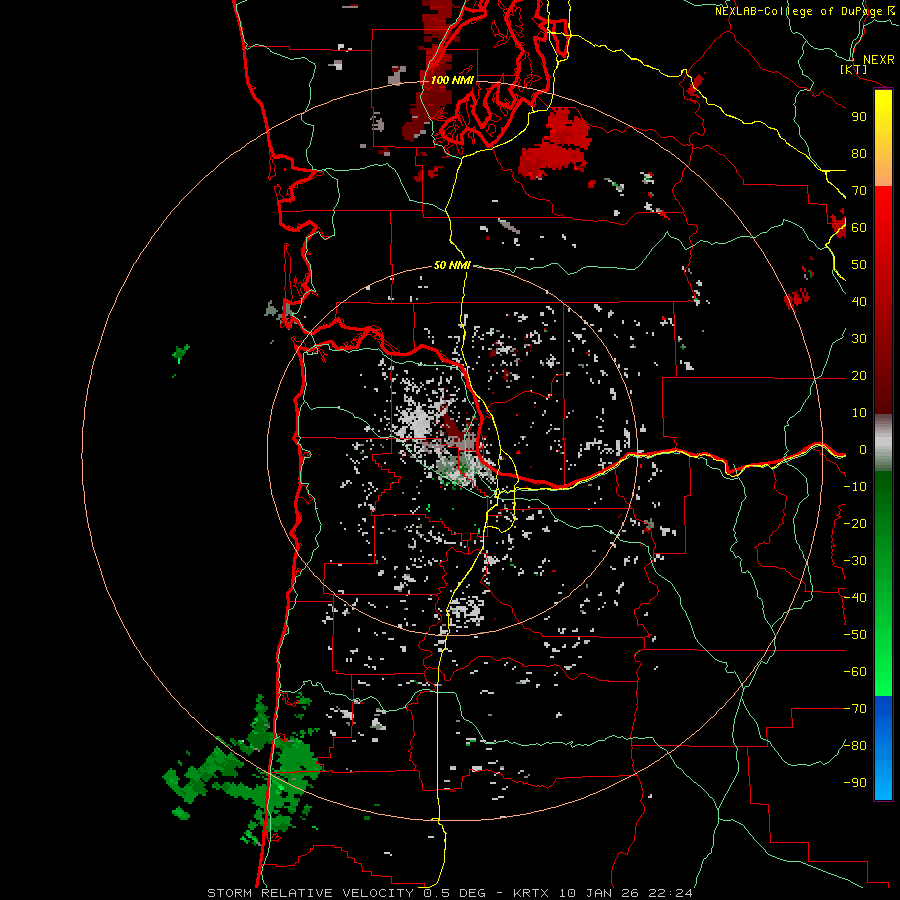Click the 0 value on the velocity scale
Viewport: 900px width, 900px height.
coord(863,450)
